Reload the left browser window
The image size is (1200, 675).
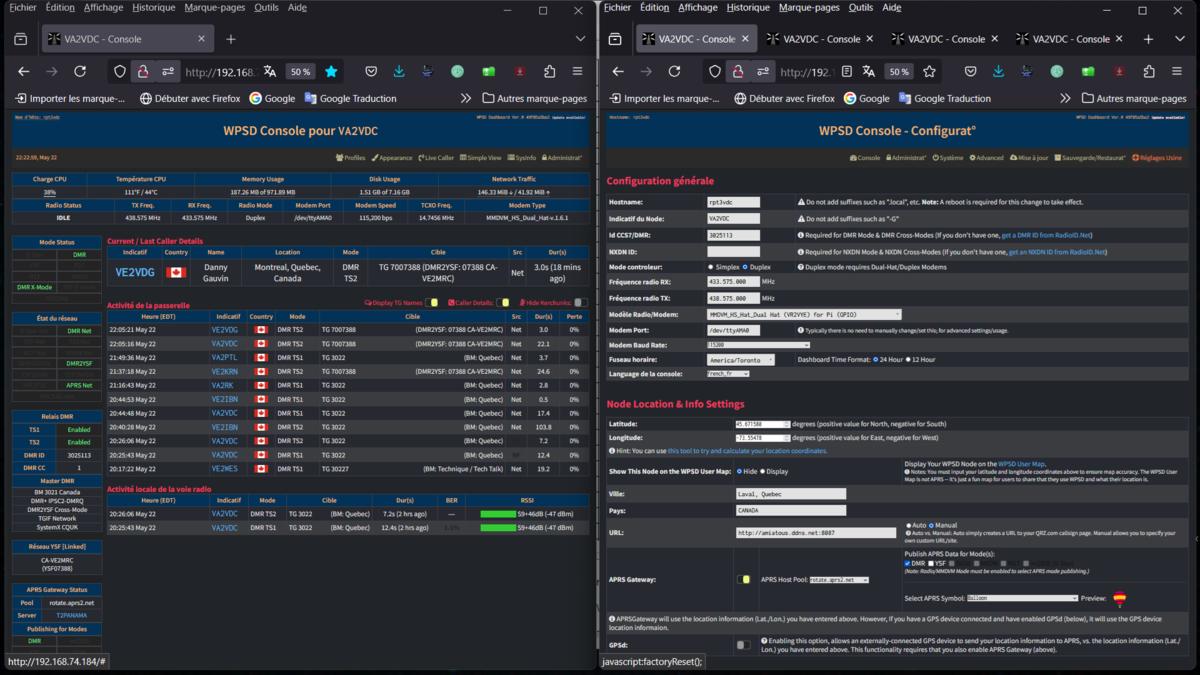click(80, 72)
